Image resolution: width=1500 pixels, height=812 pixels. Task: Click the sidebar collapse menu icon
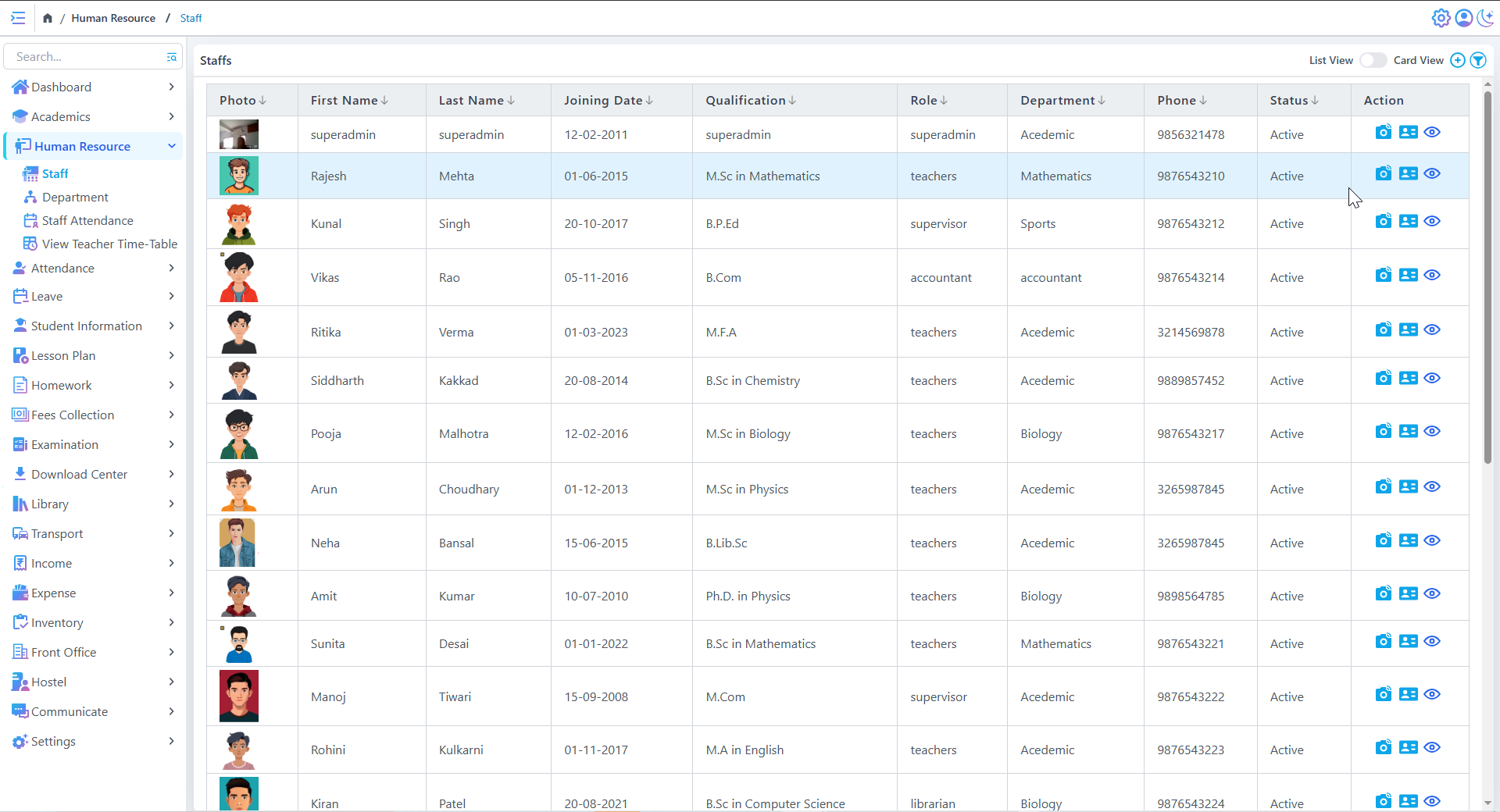tap(18, 18)
